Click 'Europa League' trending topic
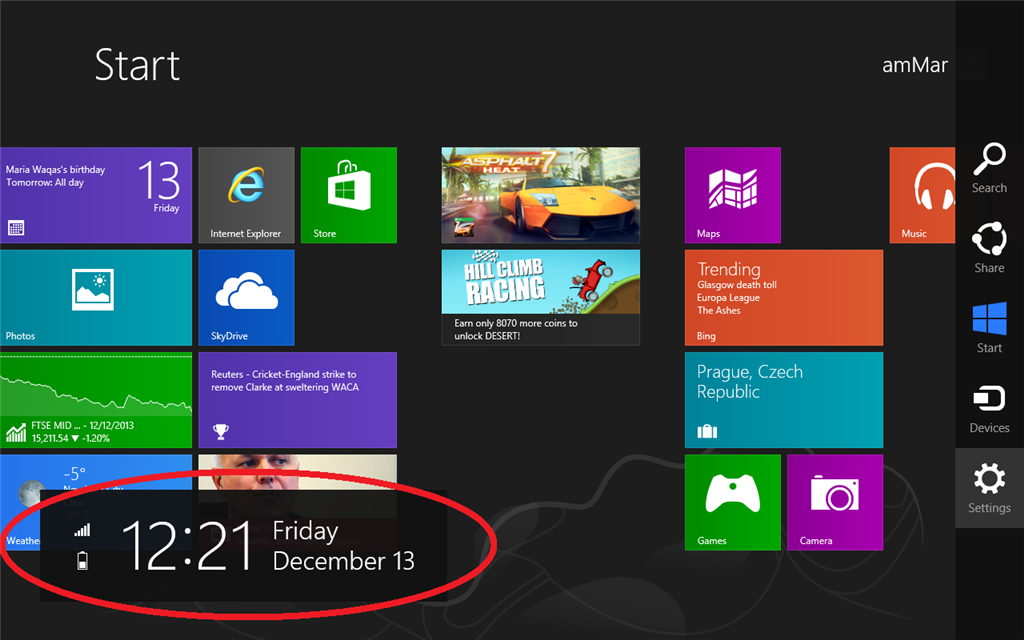Screen dimensions: 1024x640 728,297
